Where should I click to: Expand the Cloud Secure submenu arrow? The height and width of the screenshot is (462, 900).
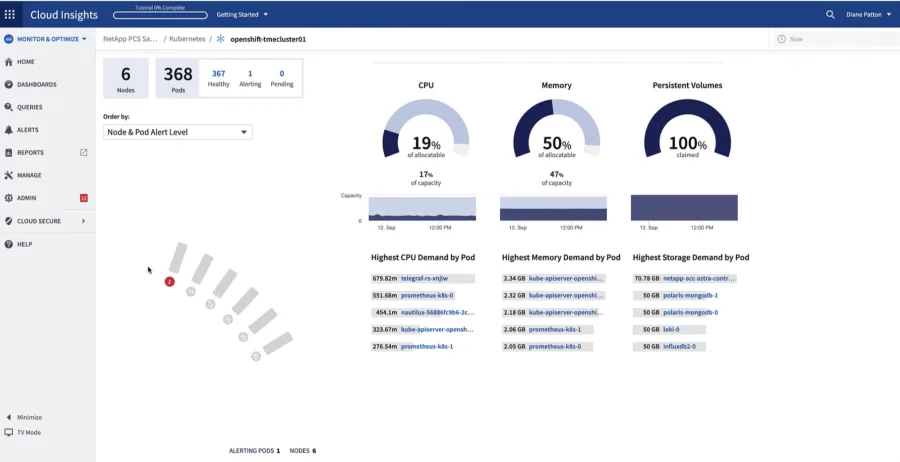(x=84, y=221)
